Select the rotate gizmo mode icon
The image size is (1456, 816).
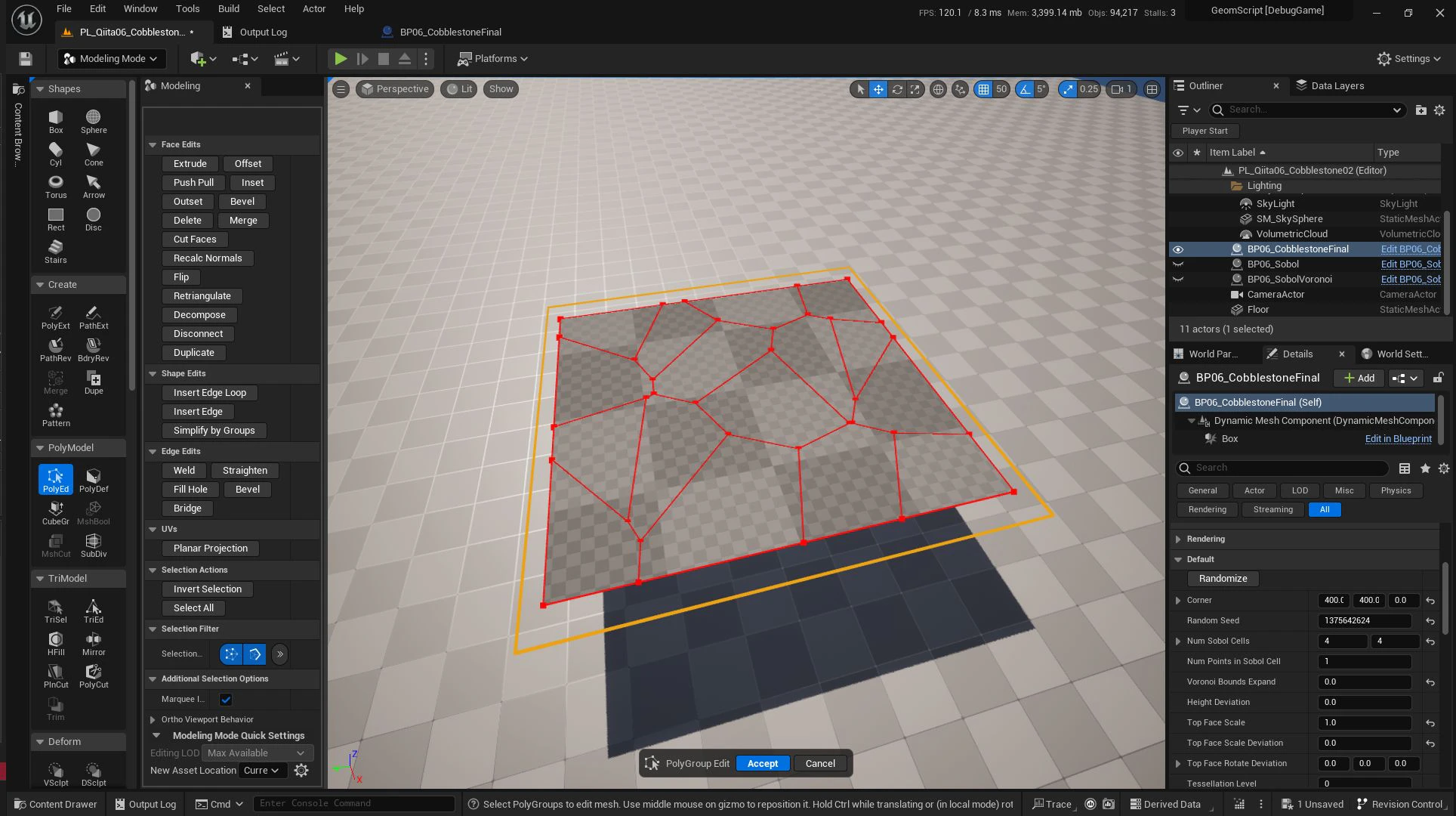[x=897, y=89]
